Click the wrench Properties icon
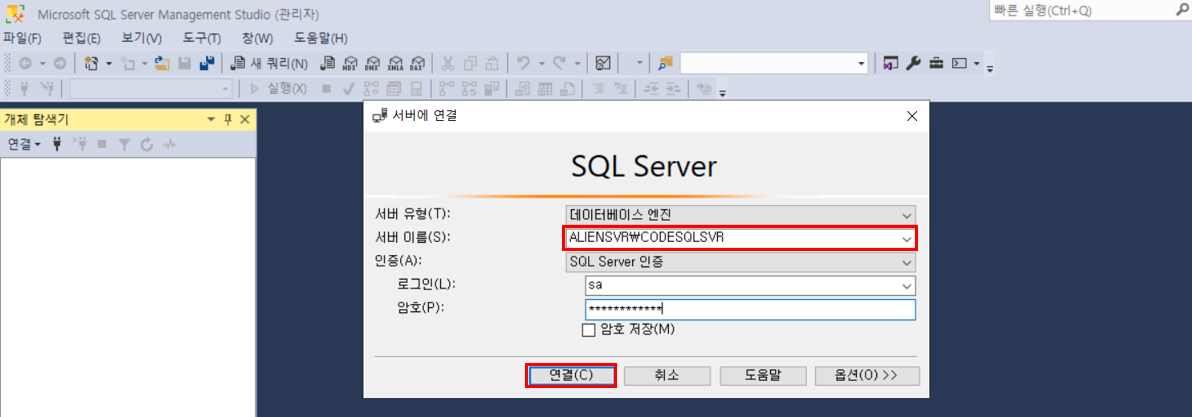Viewport: 1192px width, 417px height. (914, 64)
